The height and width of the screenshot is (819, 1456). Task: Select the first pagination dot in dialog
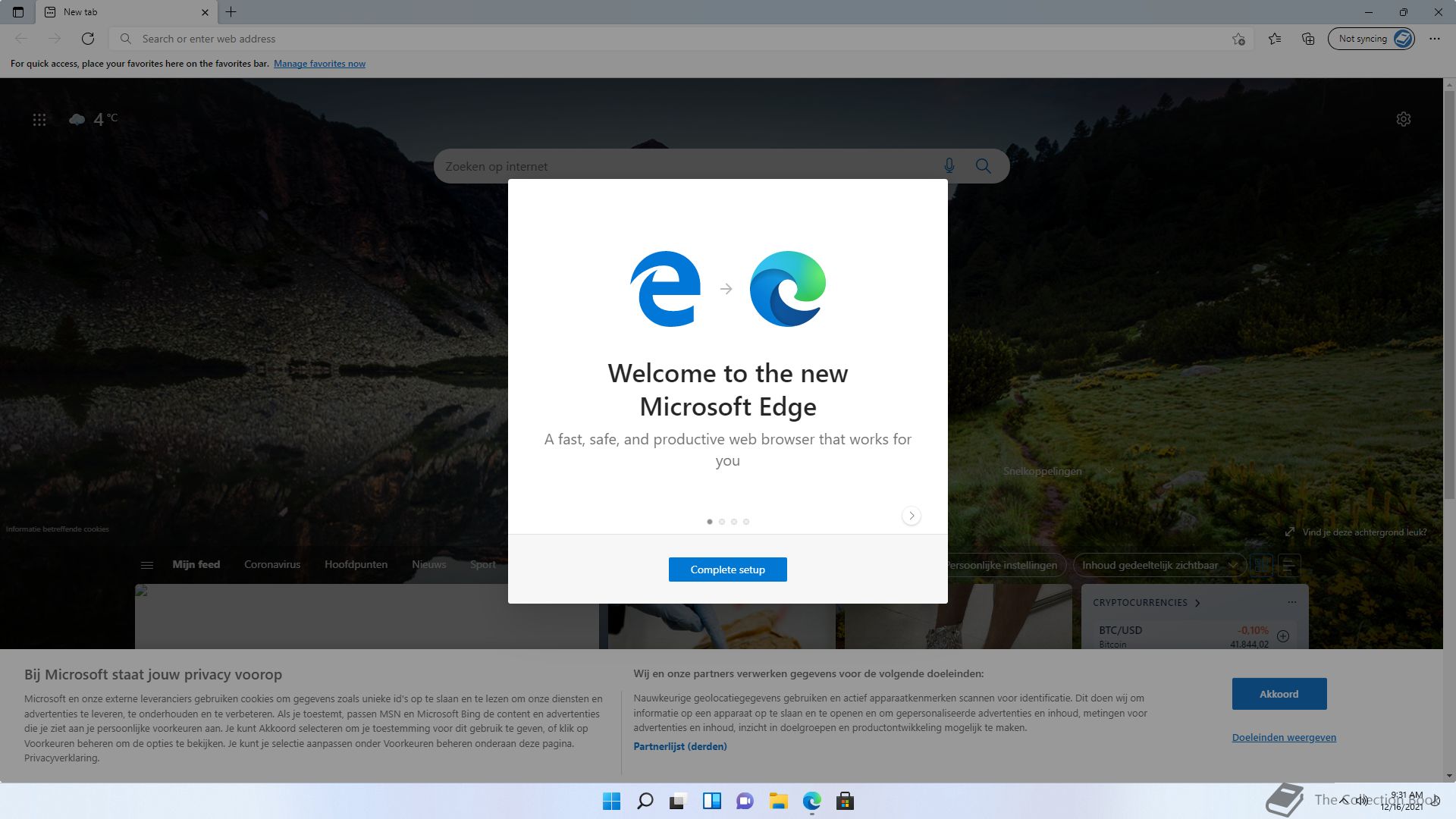710,522
